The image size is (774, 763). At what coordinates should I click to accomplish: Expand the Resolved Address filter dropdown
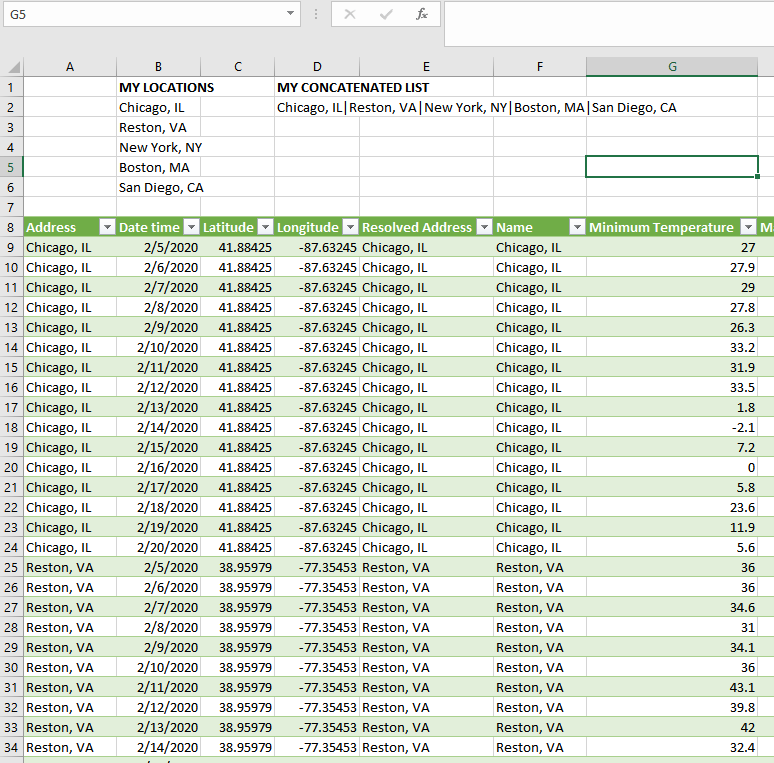(x=484, y=227)
